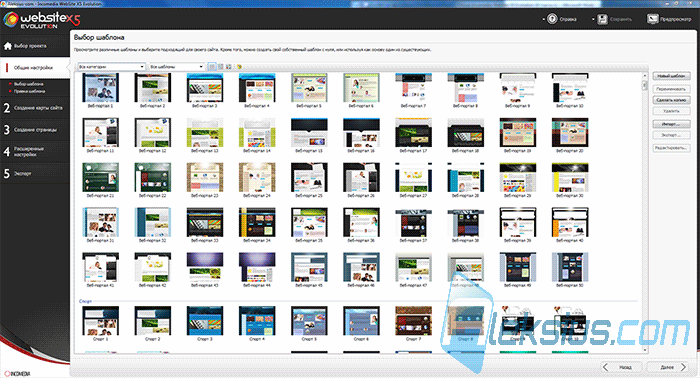Select template Веб-портал 19 thumbnail
Viewport: 700px width, 378px height.
[x=518, y=133]
